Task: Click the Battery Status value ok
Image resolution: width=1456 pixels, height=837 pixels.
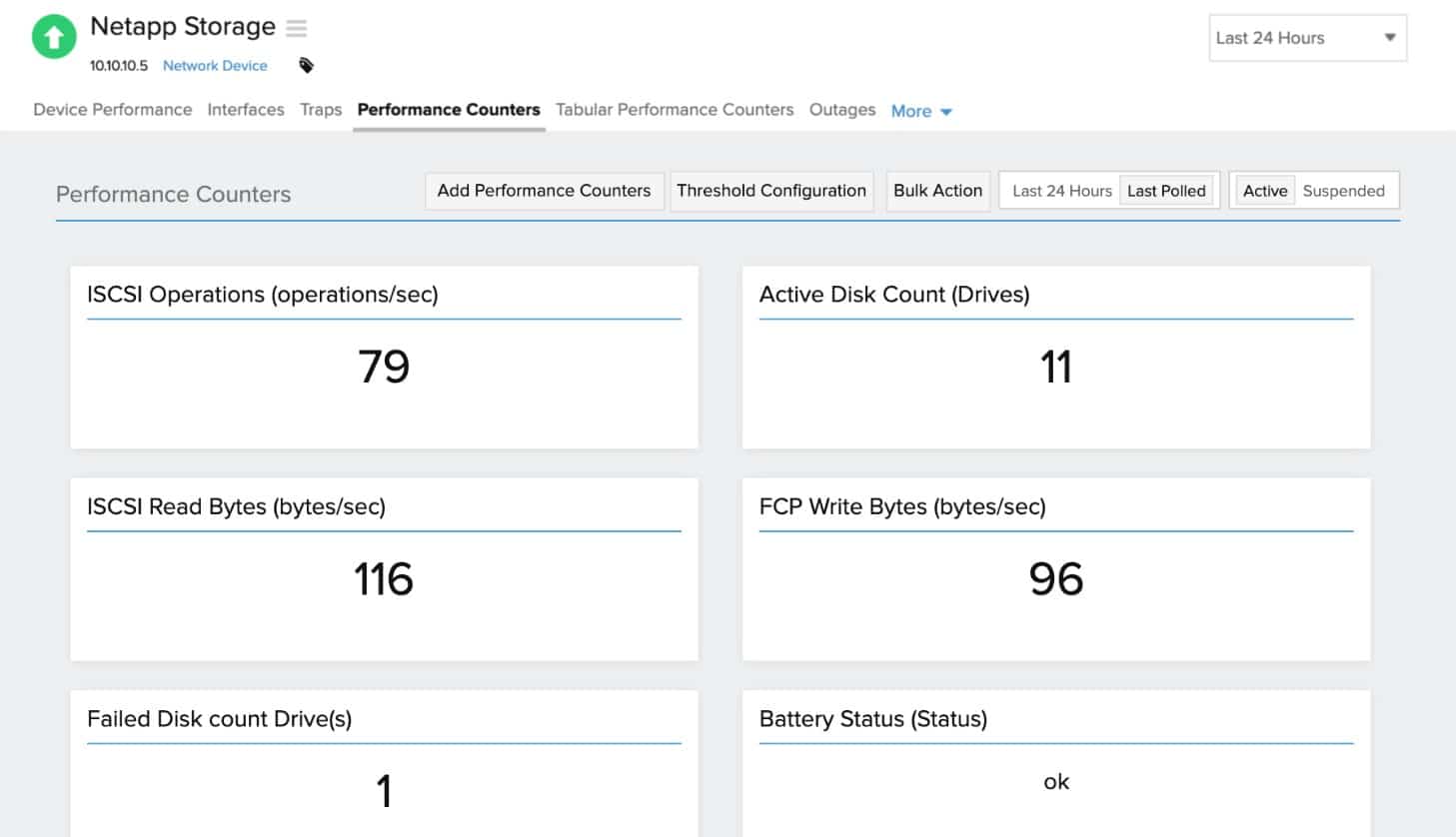Action: click(1056, 782)
